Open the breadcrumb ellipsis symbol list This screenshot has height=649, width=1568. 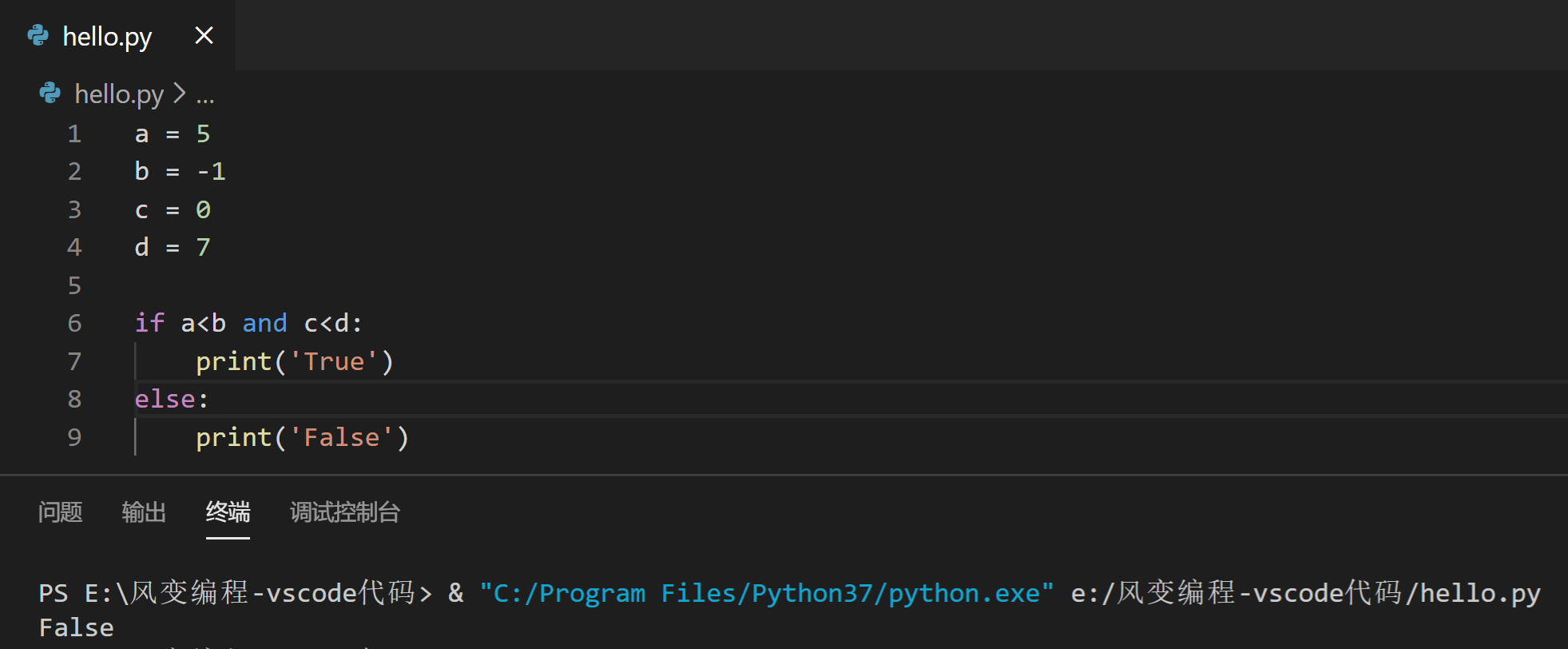tap(205, 96)
